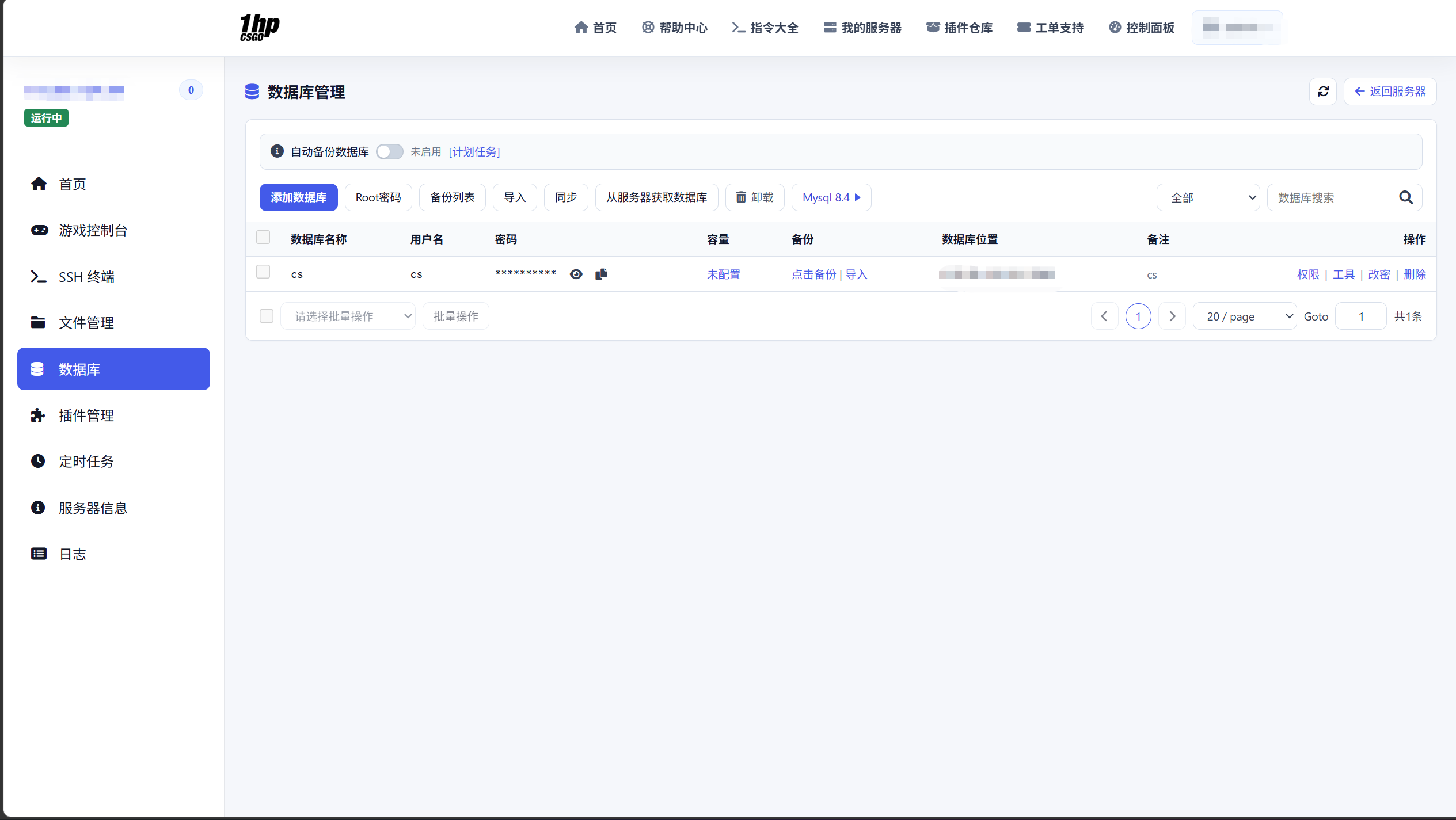Click the 1hp CSGO logo
The width and height of the screenshot is (1456, 820).
point(260,28)
